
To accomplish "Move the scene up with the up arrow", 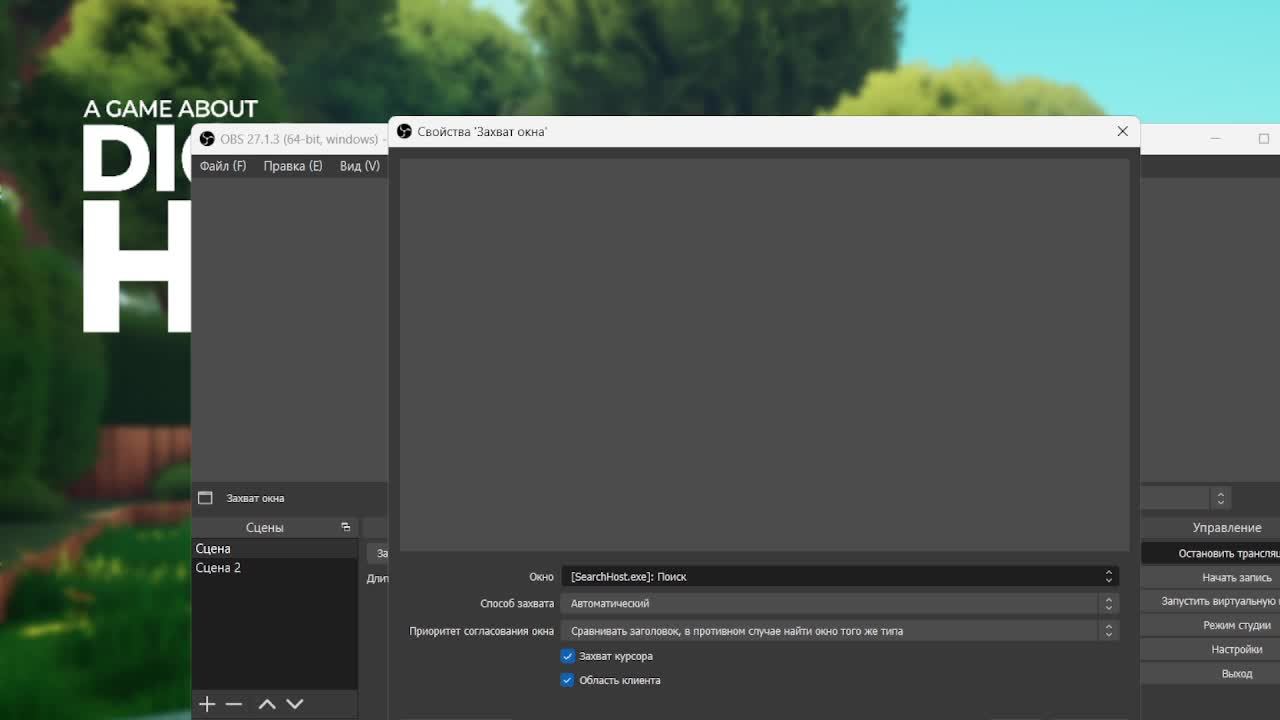I will (267, 704).
